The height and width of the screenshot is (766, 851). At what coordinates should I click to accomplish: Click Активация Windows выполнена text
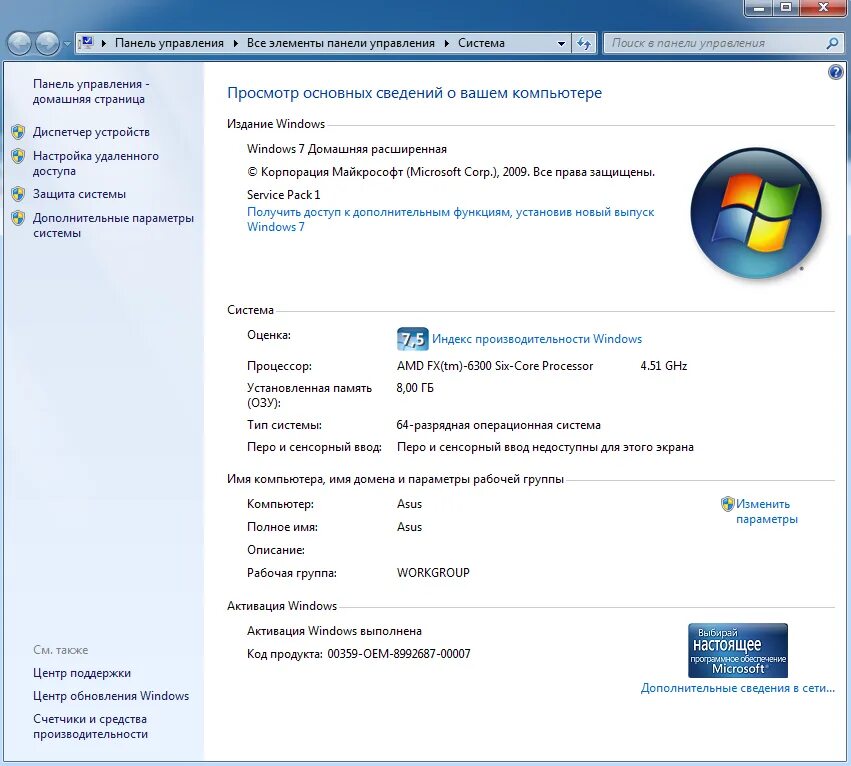pos(334,631)
